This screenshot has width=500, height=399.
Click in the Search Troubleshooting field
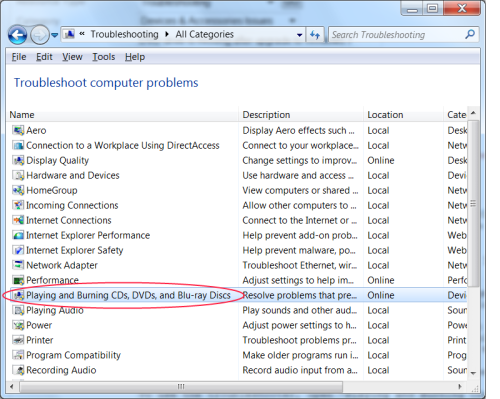coord(397,35)
